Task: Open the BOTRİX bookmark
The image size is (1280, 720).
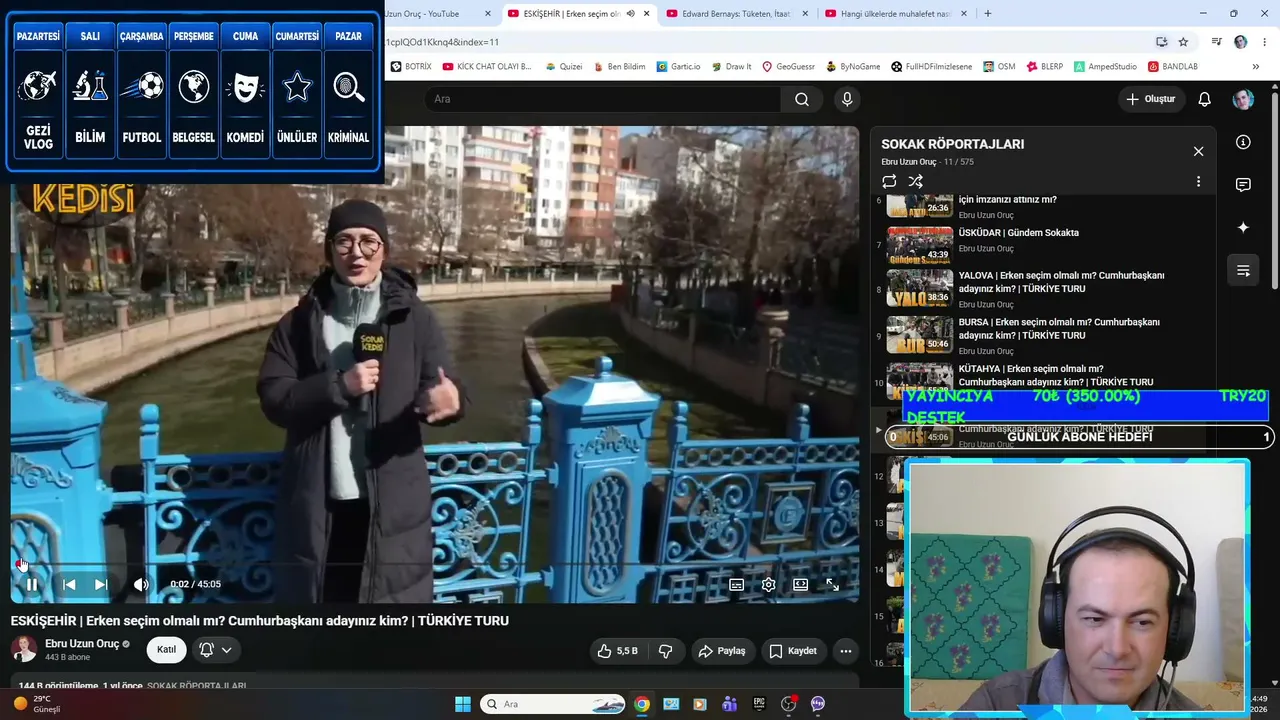Action: (x=411, y=67)
